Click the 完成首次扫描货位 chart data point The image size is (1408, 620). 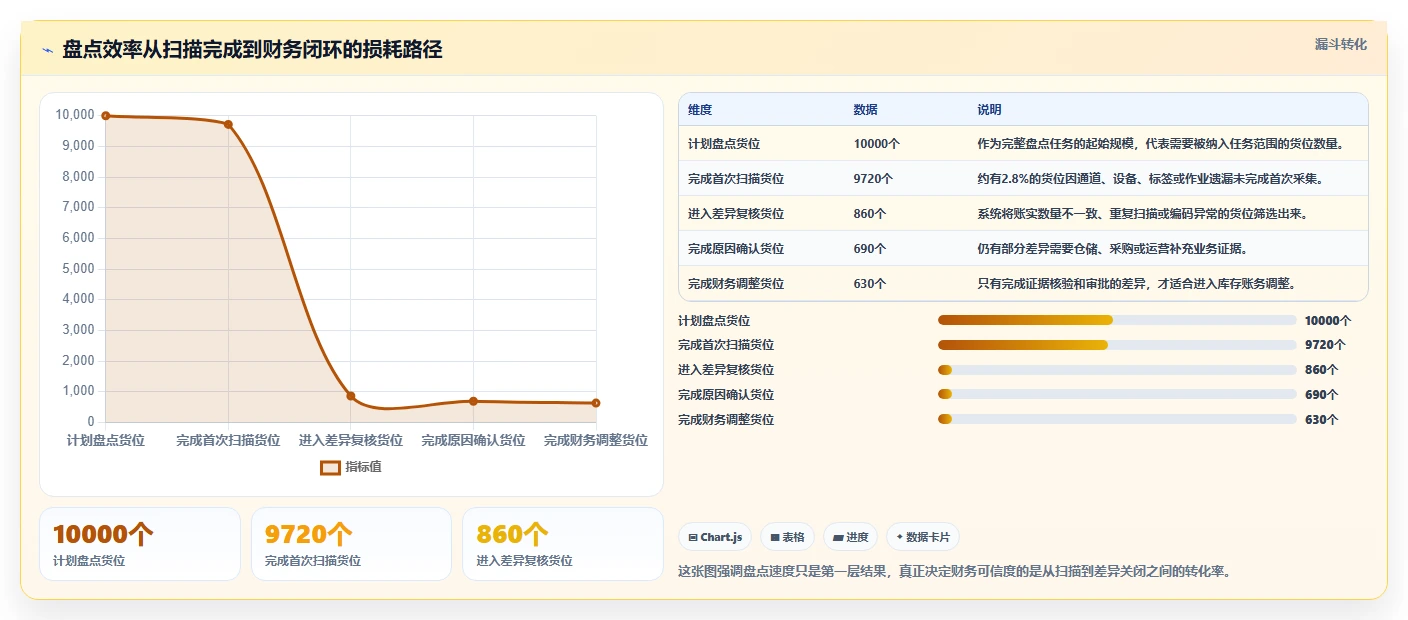(x=228, y=124)
